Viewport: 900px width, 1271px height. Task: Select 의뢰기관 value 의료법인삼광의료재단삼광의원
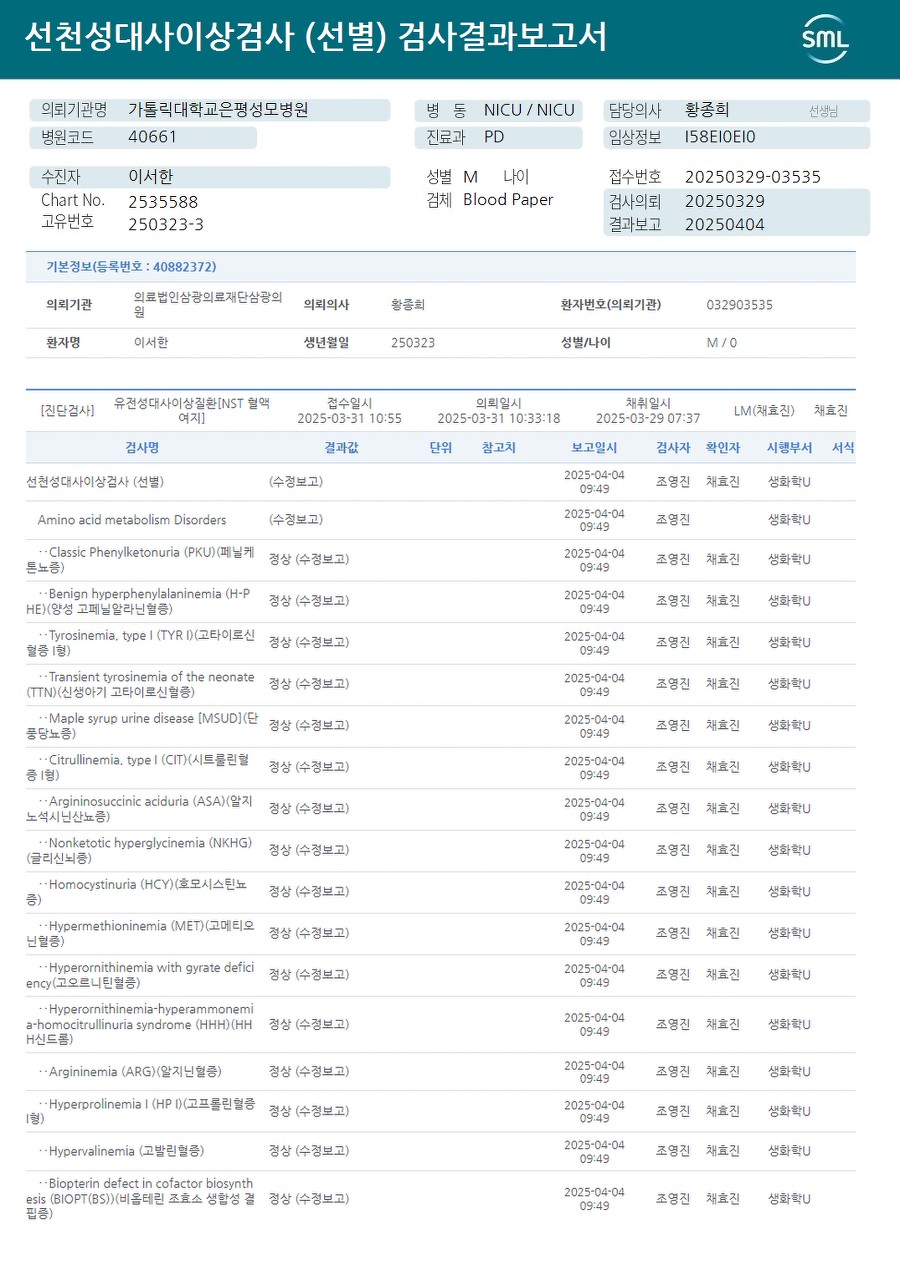coord(208,304)
